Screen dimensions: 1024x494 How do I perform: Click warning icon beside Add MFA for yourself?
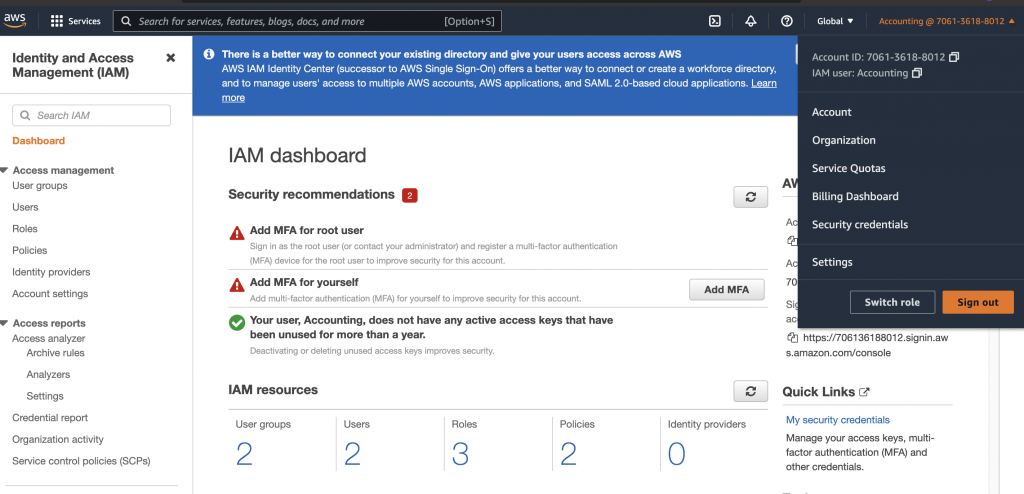[237, 285]
